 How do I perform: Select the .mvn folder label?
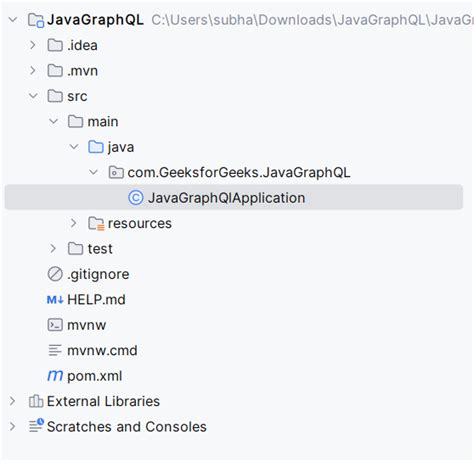click(x=82, y=71)
